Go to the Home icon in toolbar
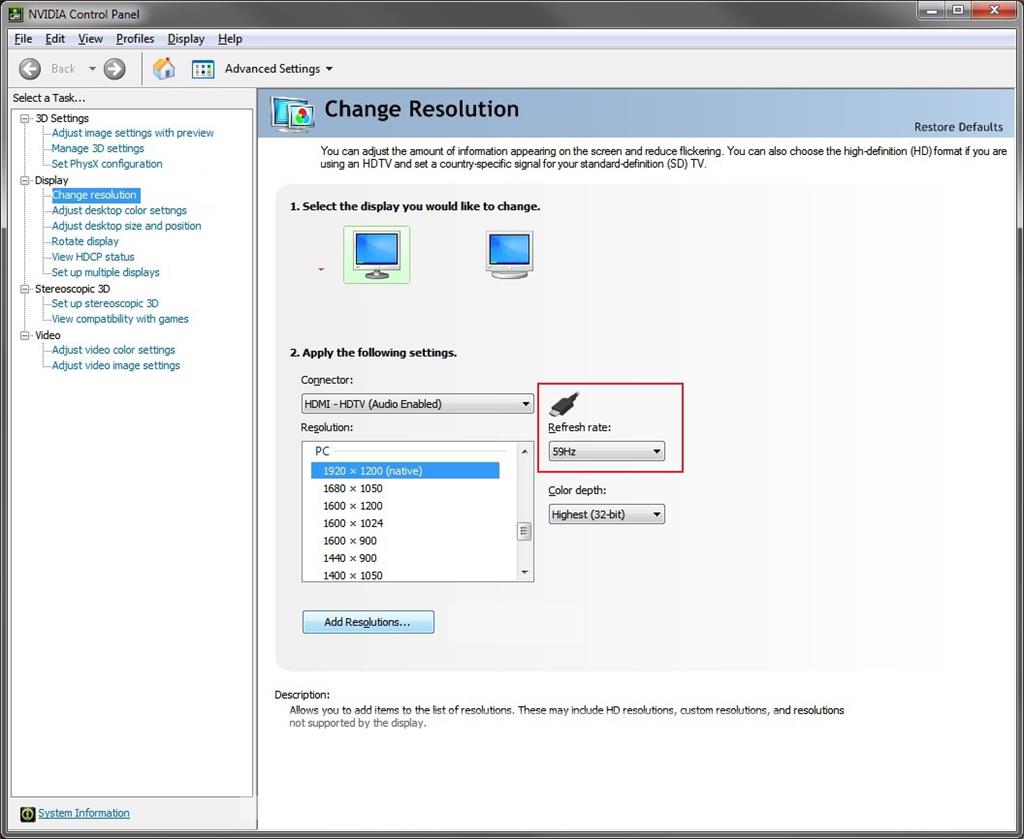The width and height of the screenshot is (1024, 839). [x=164, y=69]
